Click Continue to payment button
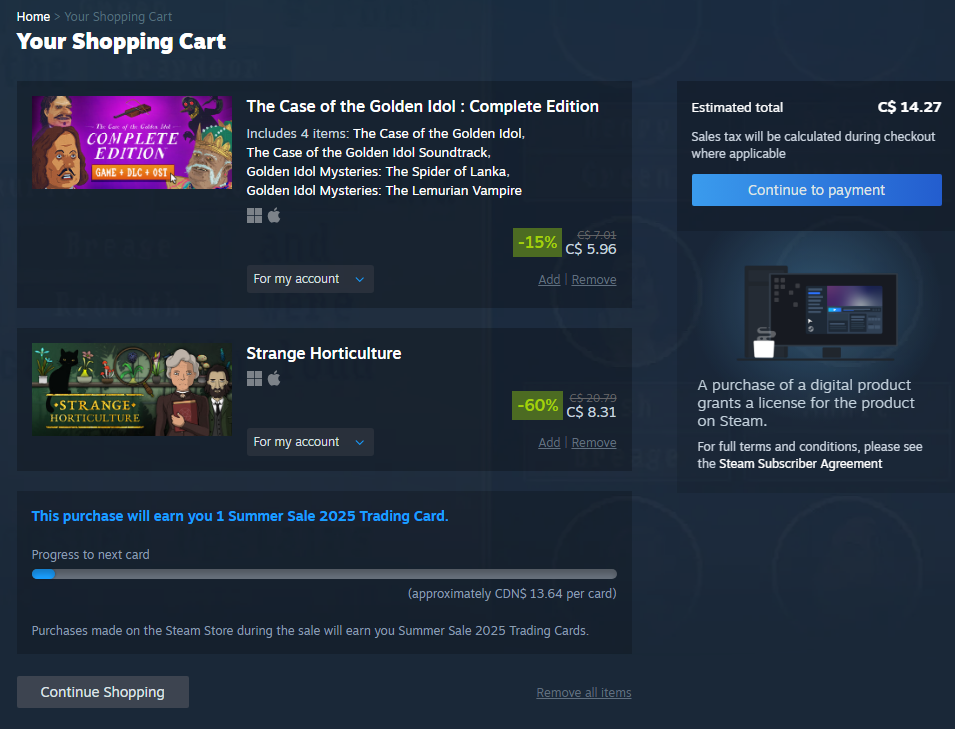 816,190
